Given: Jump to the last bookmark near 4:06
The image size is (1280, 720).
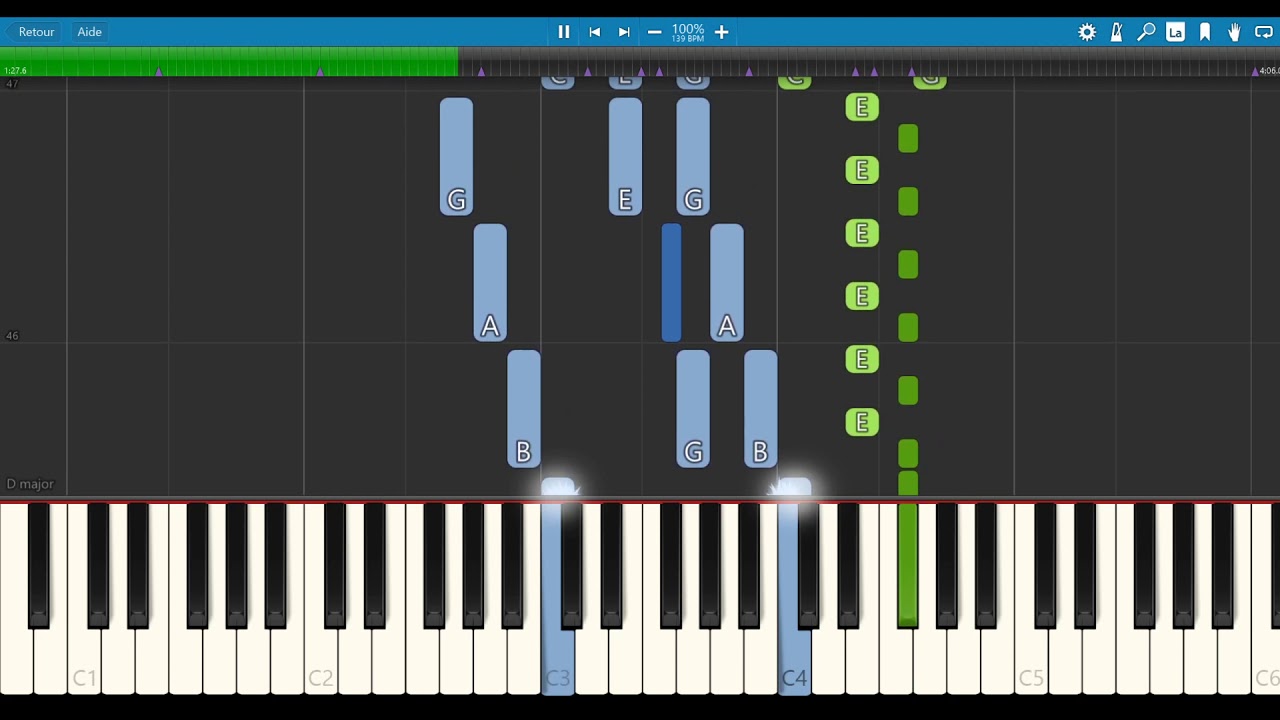Looking at the screenshot, I should (x=1255, y=71).
